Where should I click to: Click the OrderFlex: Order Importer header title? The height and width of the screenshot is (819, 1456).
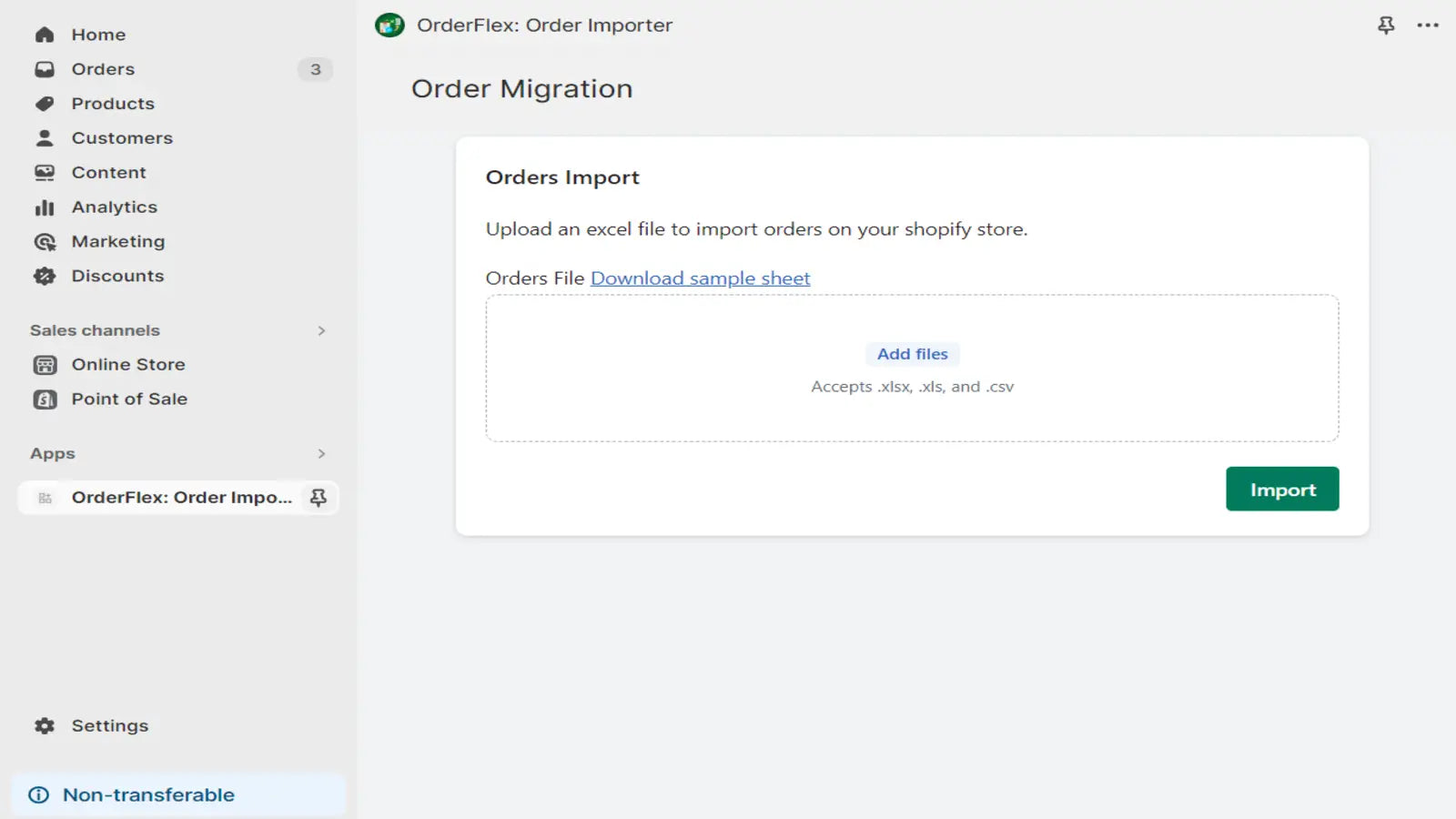point(544,25)
